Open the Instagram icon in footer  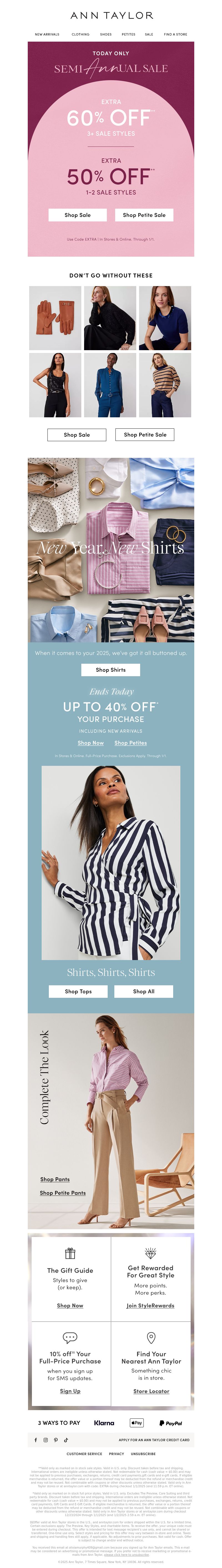click(46, 1440)
